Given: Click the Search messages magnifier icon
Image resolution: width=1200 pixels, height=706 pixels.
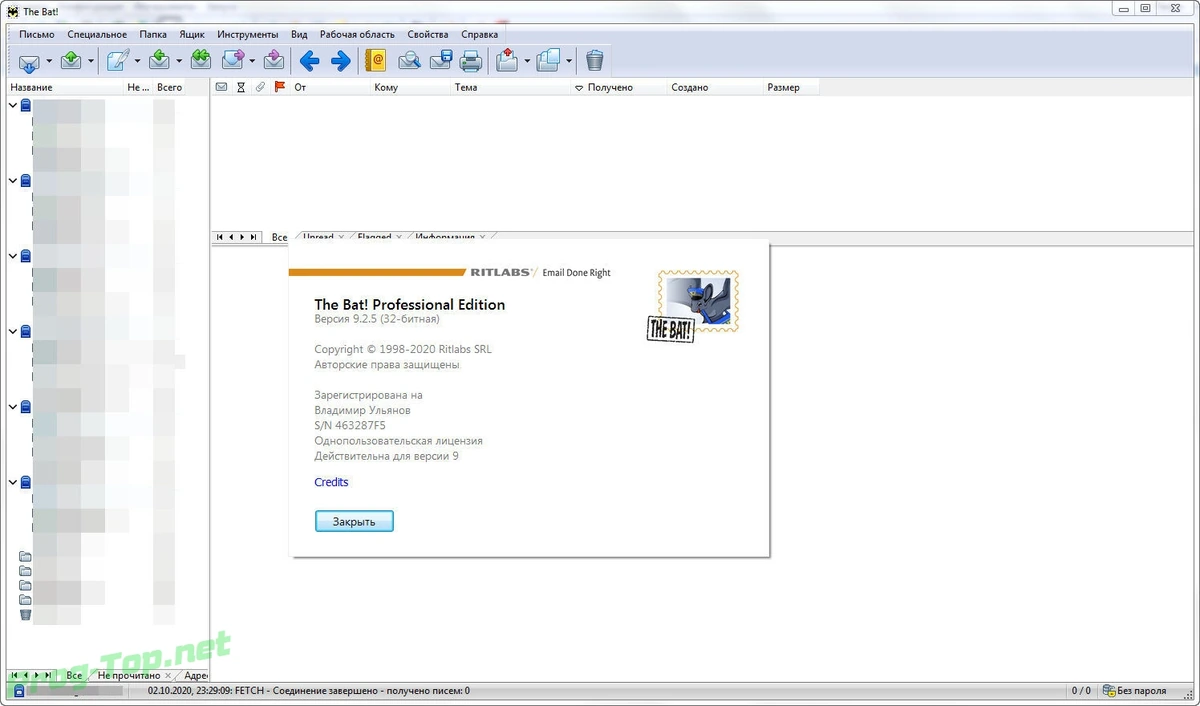Looking at the screenshot, I should [409, 61].
